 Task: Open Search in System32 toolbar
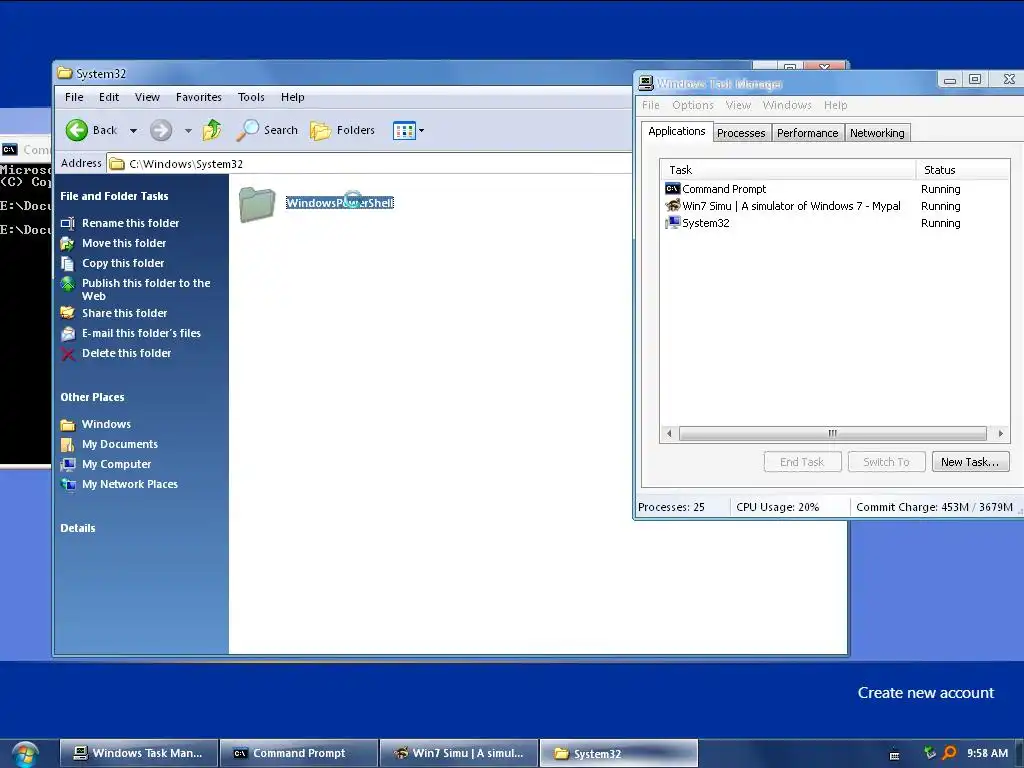[266, 130]
